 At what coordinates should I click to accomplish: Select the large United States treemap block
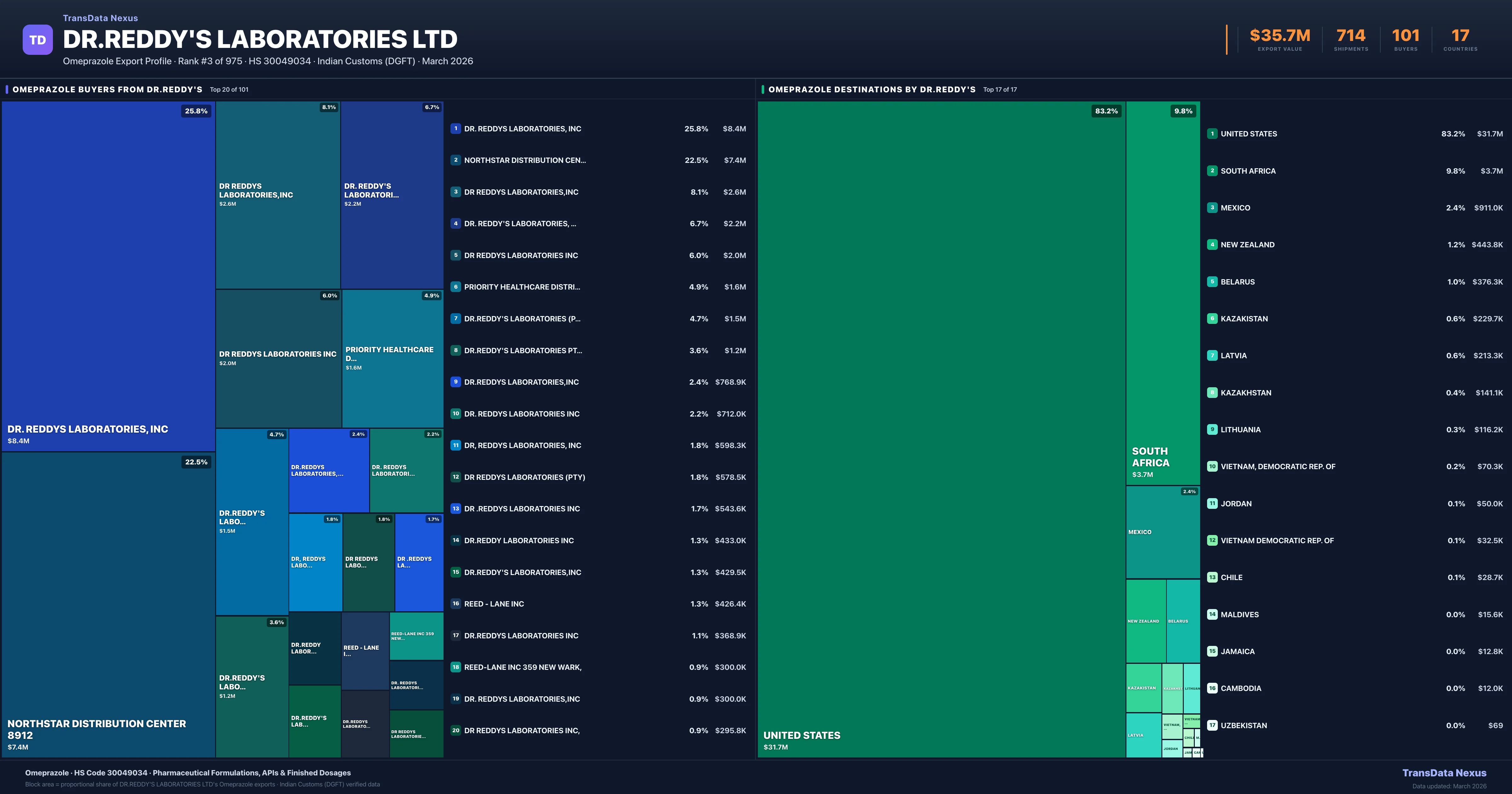pyautogui.click(x=942, y=429)
